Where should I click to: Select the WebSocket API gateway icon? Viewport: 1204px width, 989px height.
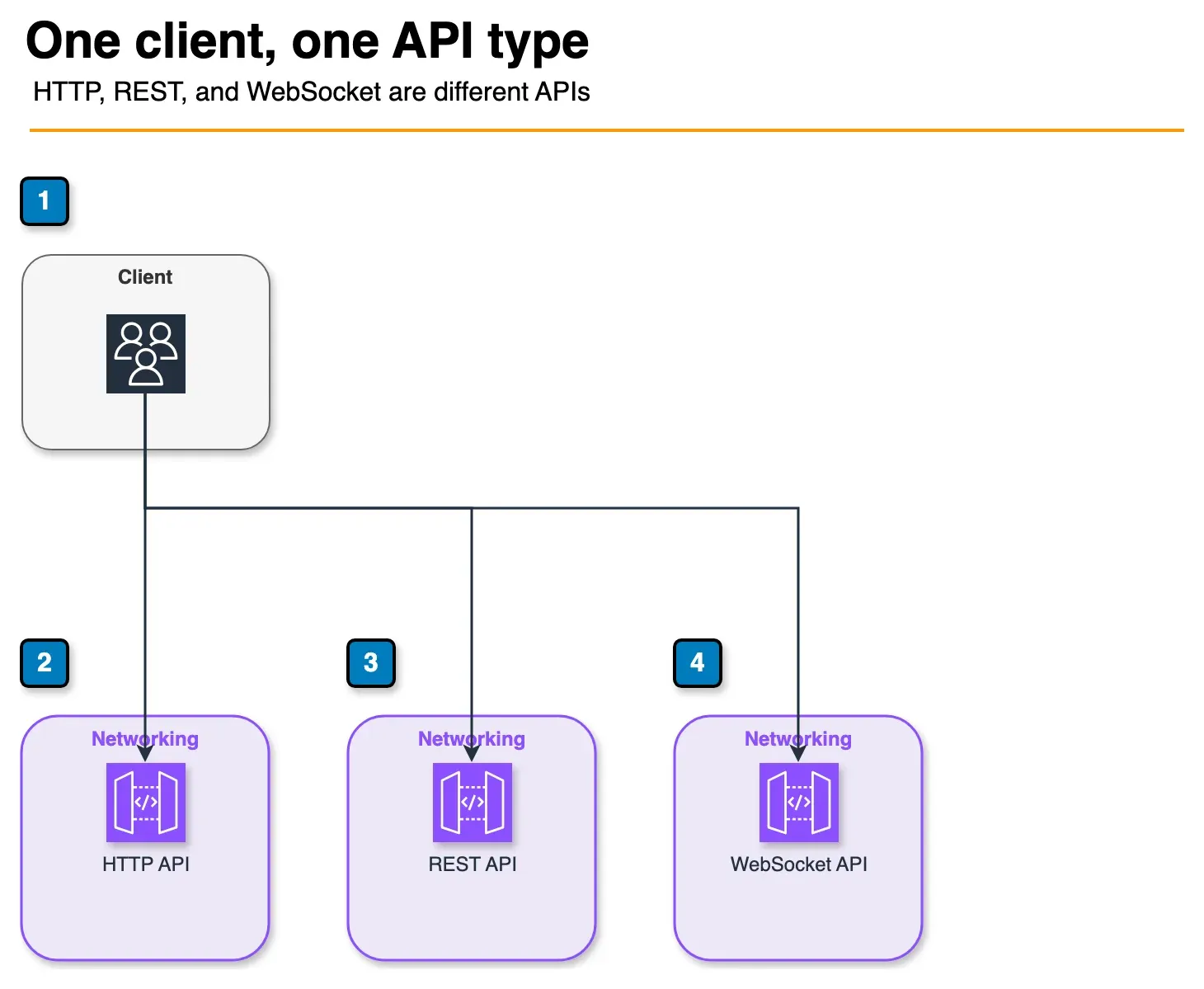pos(799,803)
